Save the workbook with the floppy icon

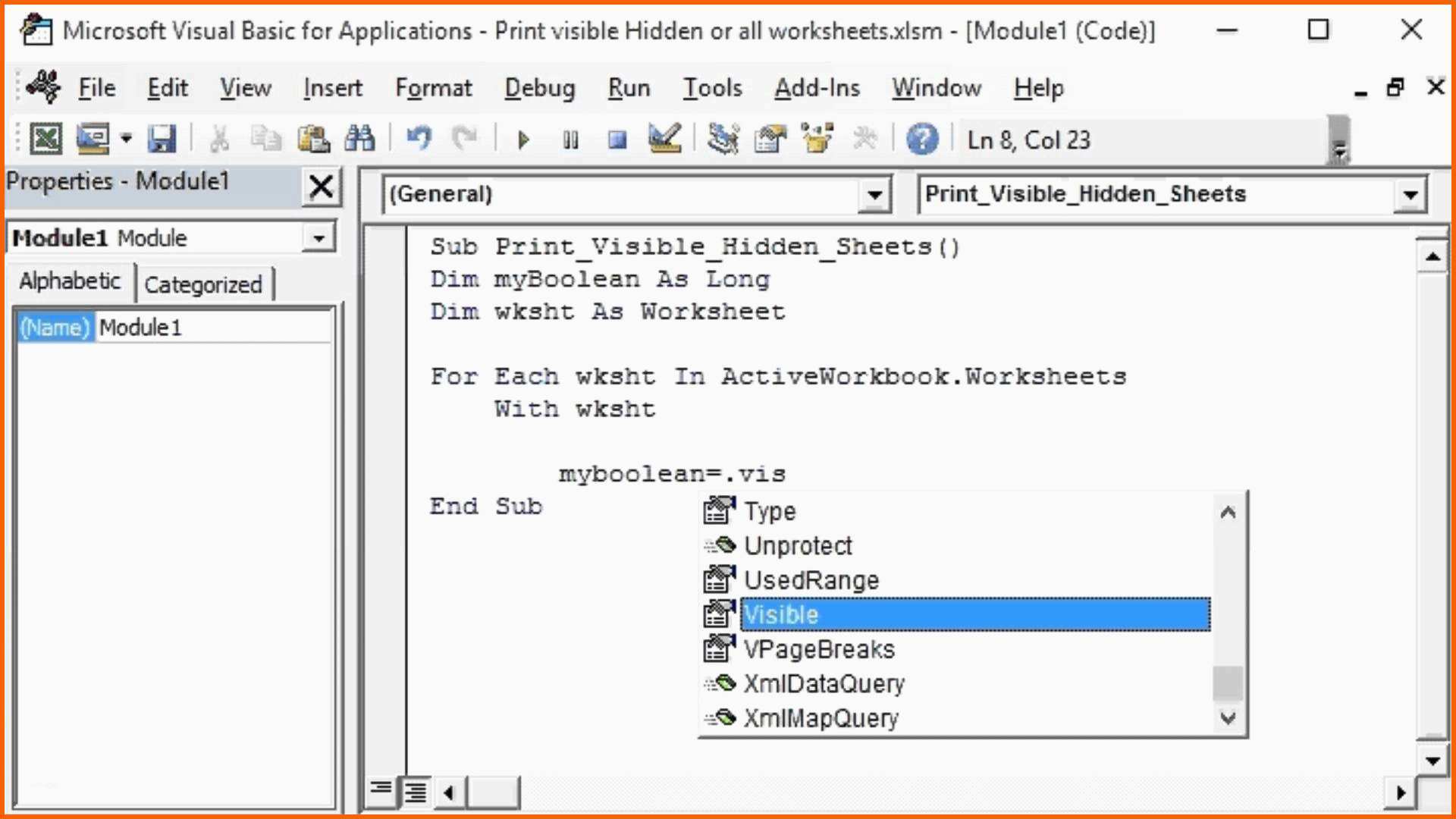(x=162, y=139)
